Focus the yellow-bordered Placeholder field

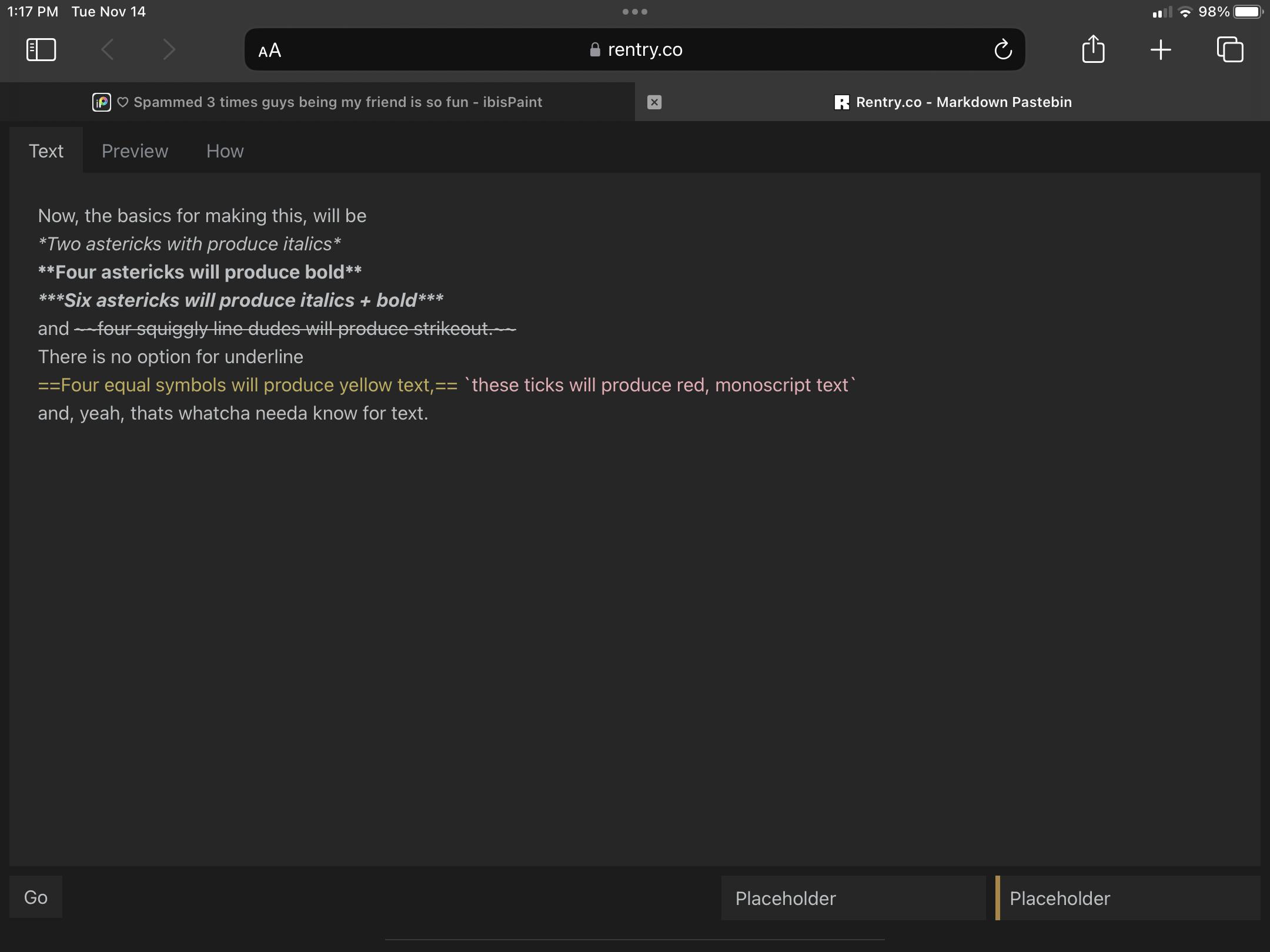coord(1129,898)
